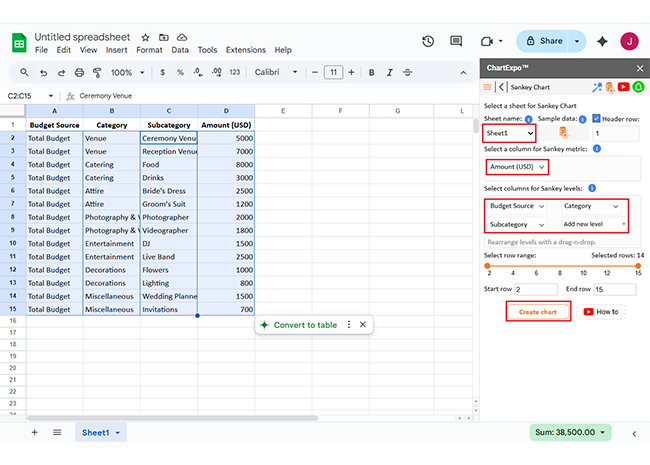Toggle bold formatting
Screen dimensions: 650x465
click(371, 73)
